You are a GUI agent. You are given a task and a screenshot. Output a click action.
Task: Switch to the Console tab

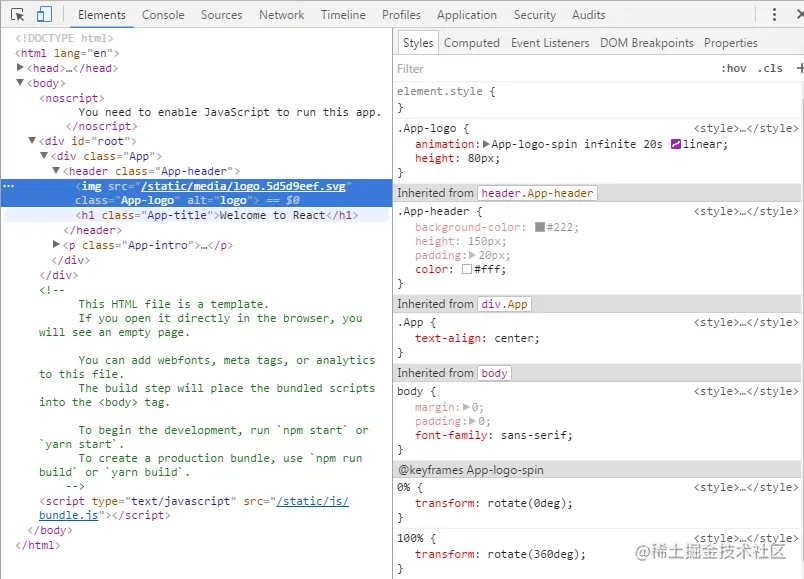[x=163, y=15]
